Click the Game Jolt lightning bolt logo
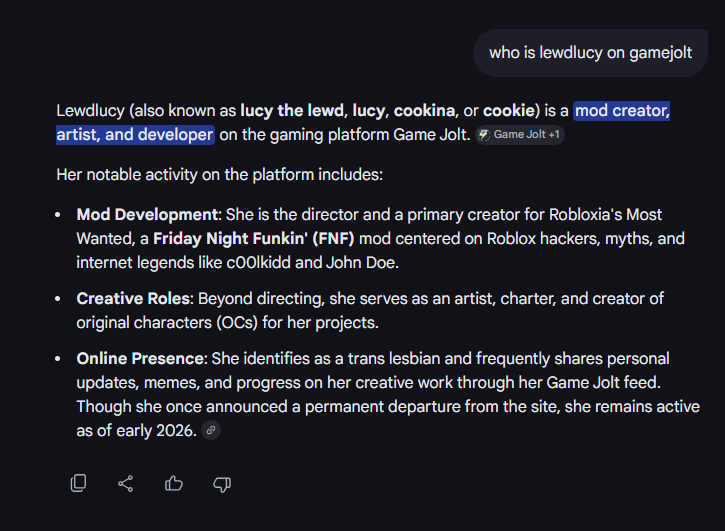Screen dimensions: 725x531 [484, 135]
